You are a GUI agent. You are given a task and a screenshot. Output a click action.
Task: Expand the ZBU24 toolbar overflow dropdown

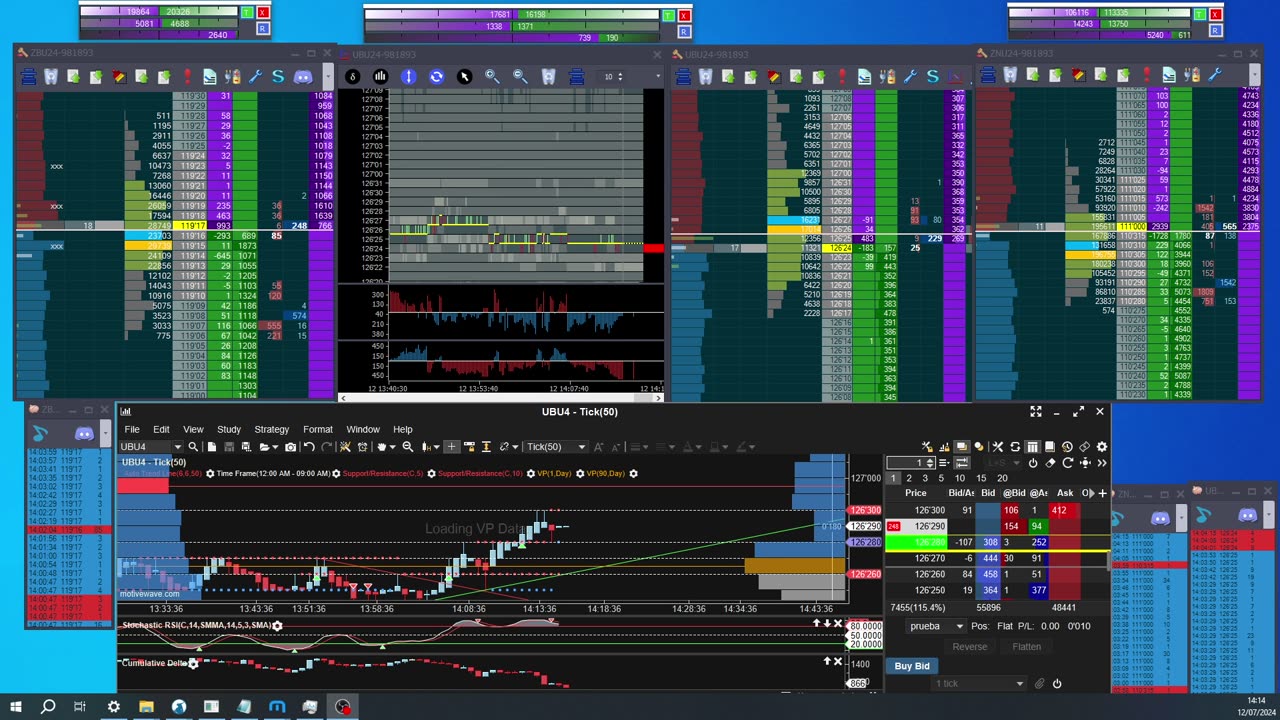328,76
